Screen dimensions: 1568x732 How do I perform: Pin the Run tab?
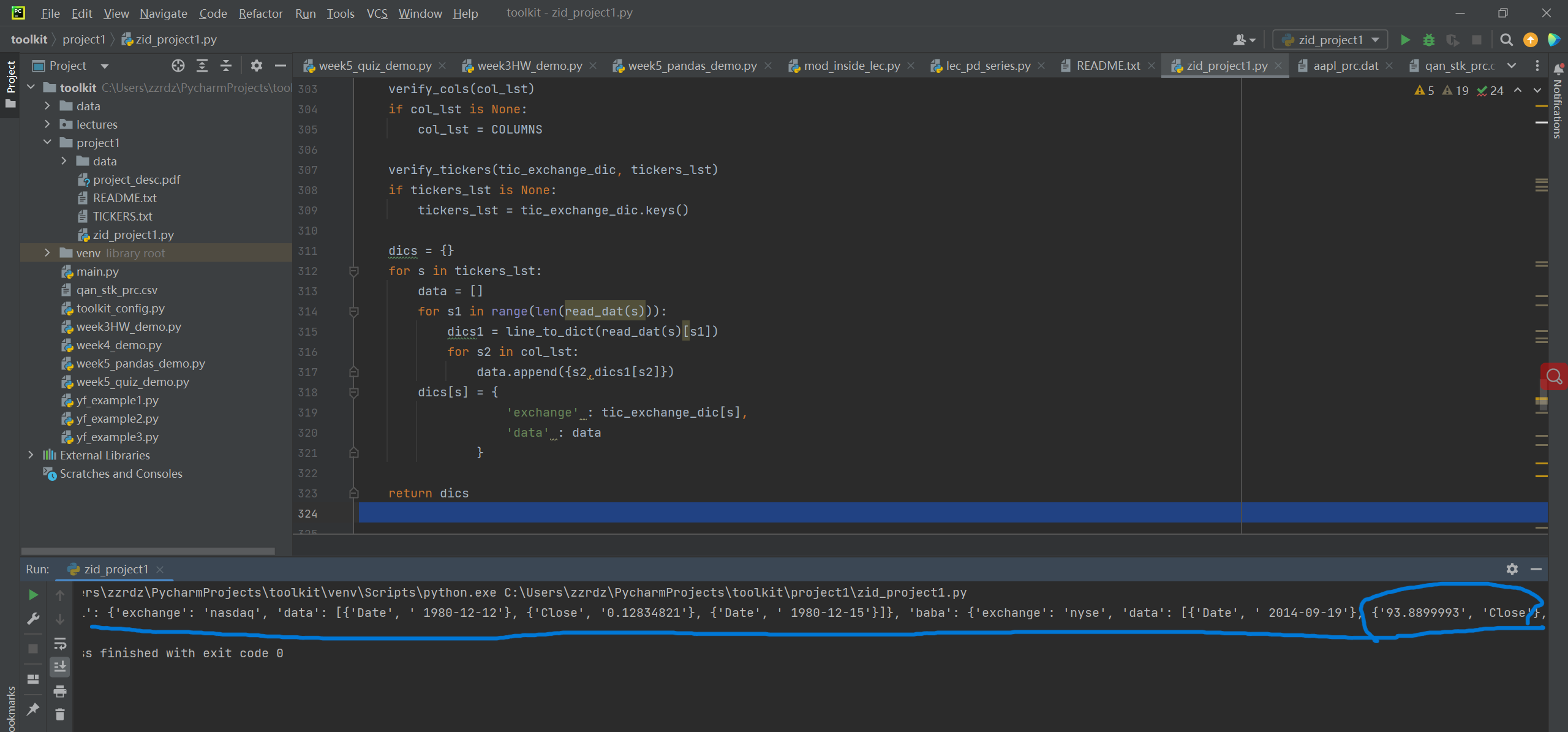coord(33,709)
